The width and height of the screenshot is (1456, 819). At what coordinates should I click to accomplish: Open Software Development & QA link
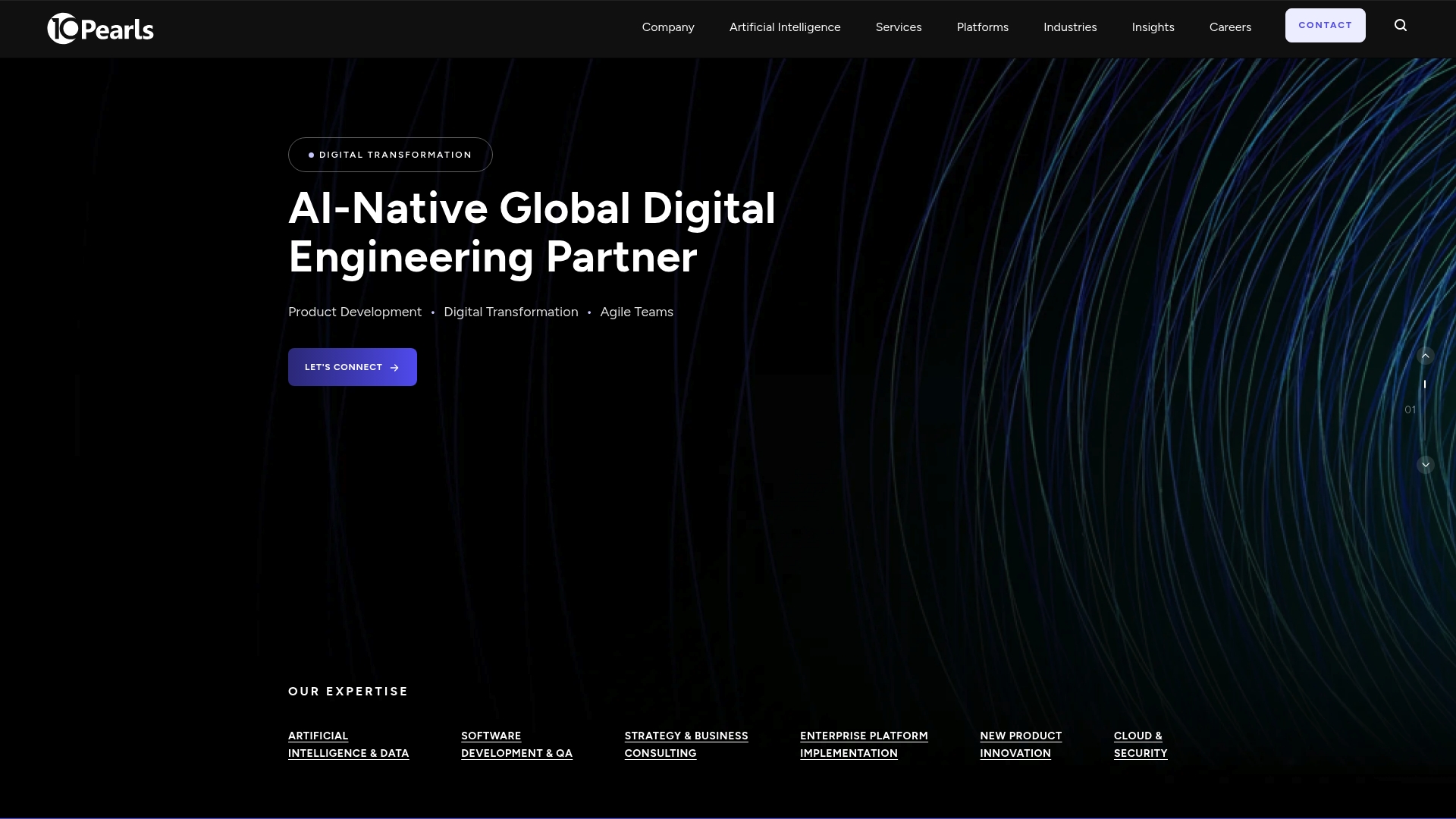click(x=516, y=745)
